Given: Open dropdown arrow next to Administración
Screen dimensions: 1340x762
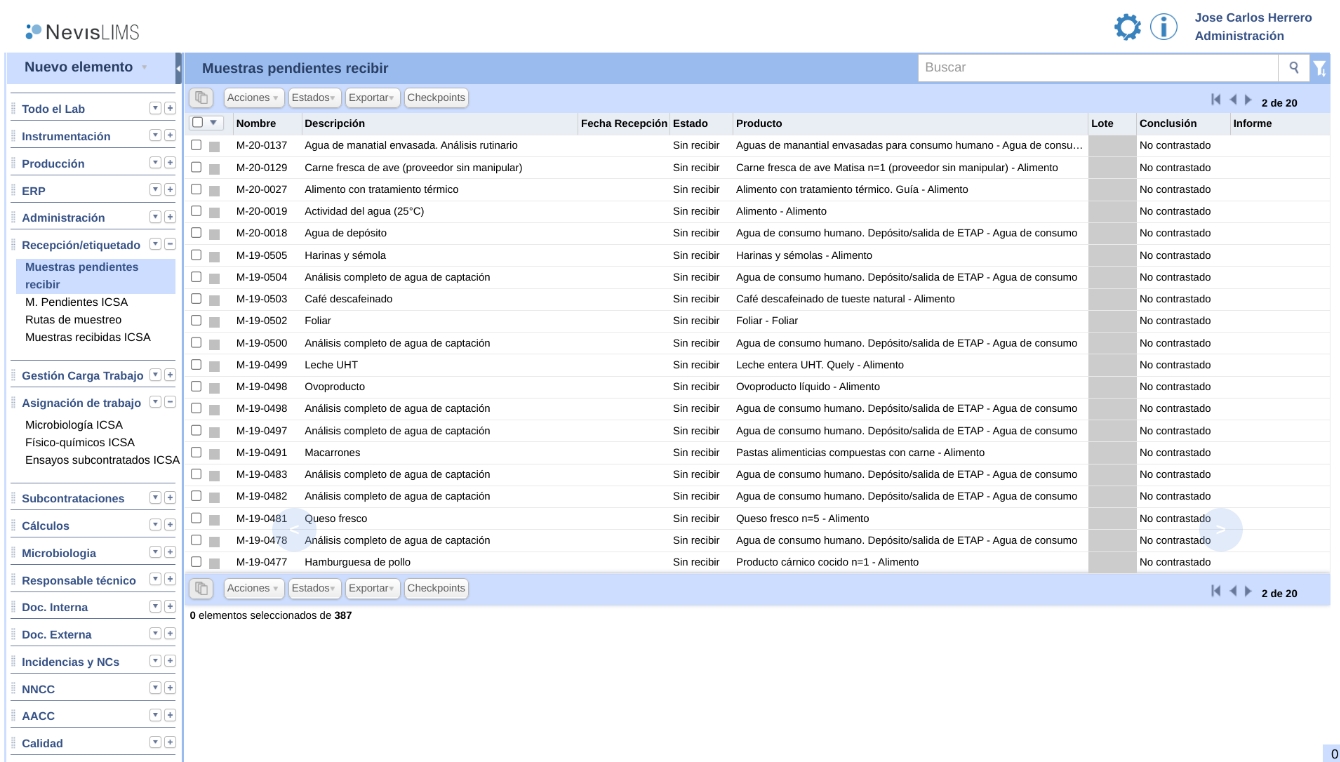Looking at the screenshot, I should (155, 215).
